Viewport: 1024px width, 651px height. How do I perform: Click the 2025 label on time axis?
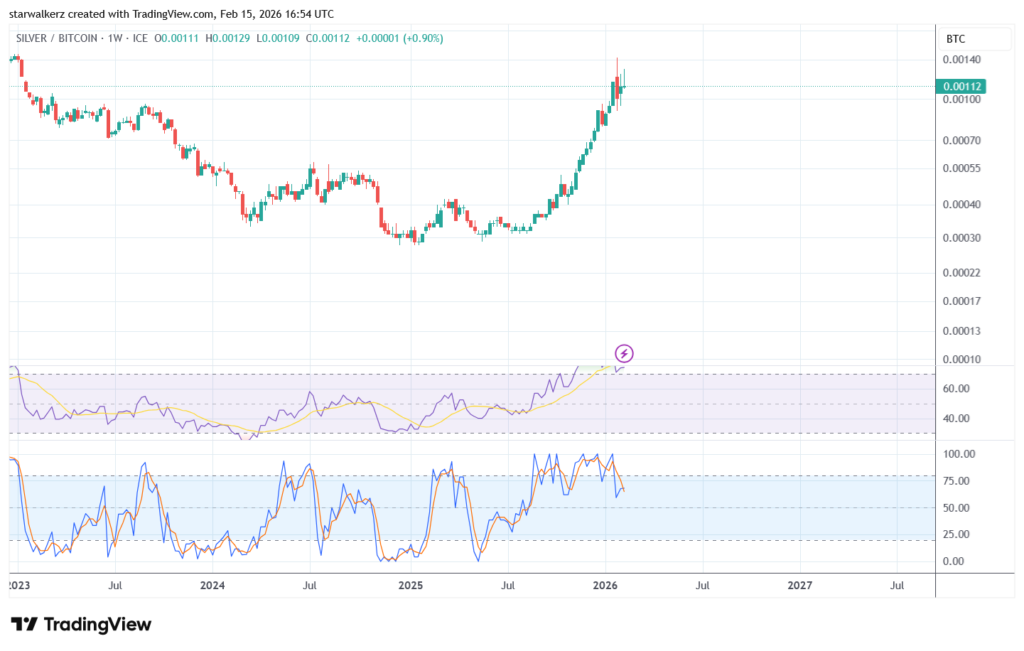(x=410, y=583)
